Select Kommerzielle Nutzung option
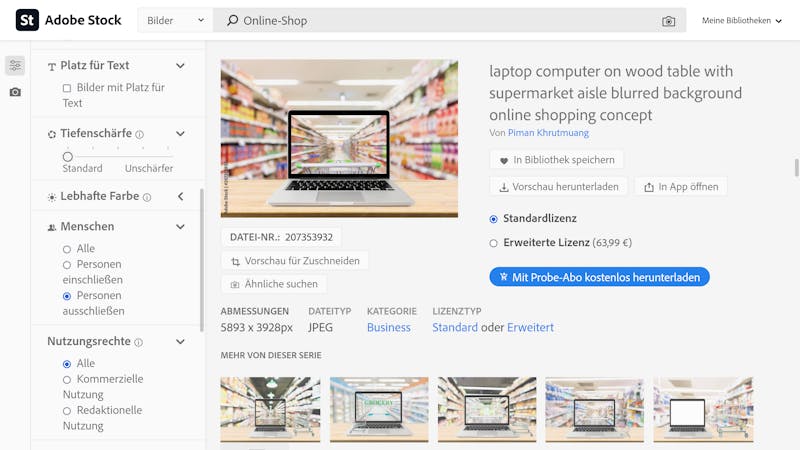Image resolution: width=800 pixels, height=450 pixels. coord(67,380)
